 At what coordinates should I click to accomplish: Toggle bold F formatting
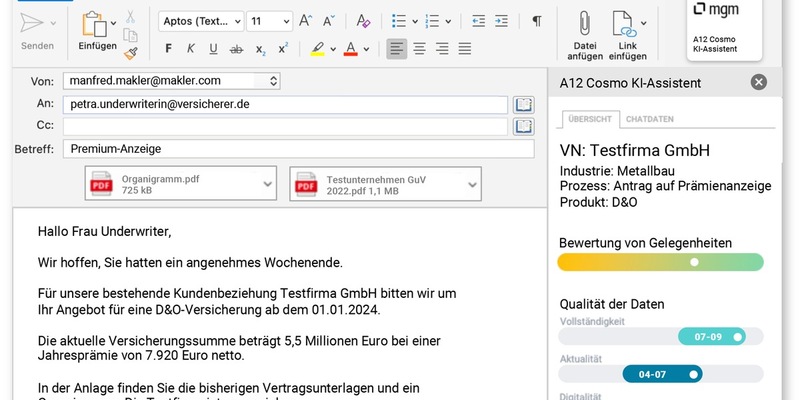tap(168, 48)
